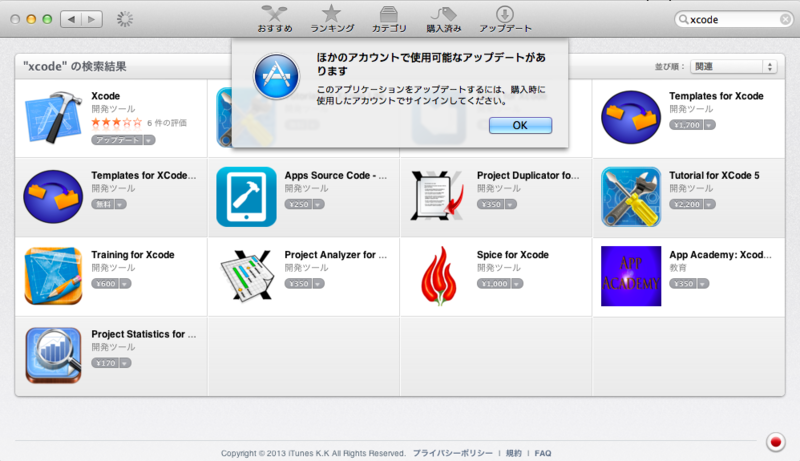Navigate forward with right arrow button
This screenshot has width=800, height=461.
click(x=92, y=19)
